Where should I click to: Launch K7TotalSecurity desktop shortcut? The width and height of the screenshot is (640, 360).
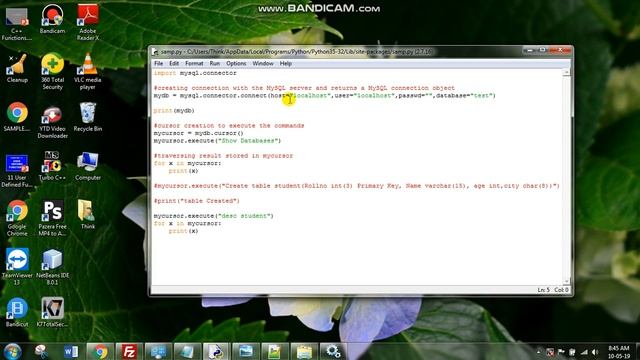coord(52,313)
